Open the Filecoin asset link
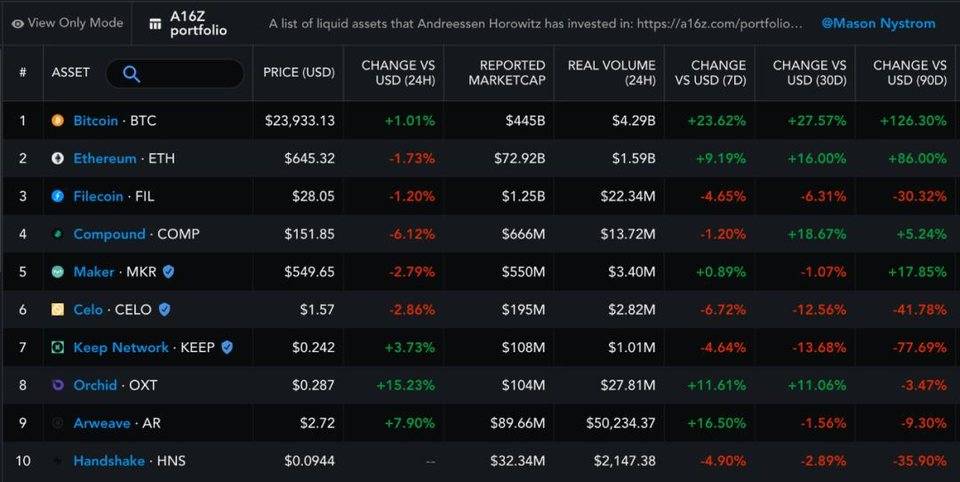The width and height of the screenshot is (960, 482). pyautogui.click(x=98, y=197)
